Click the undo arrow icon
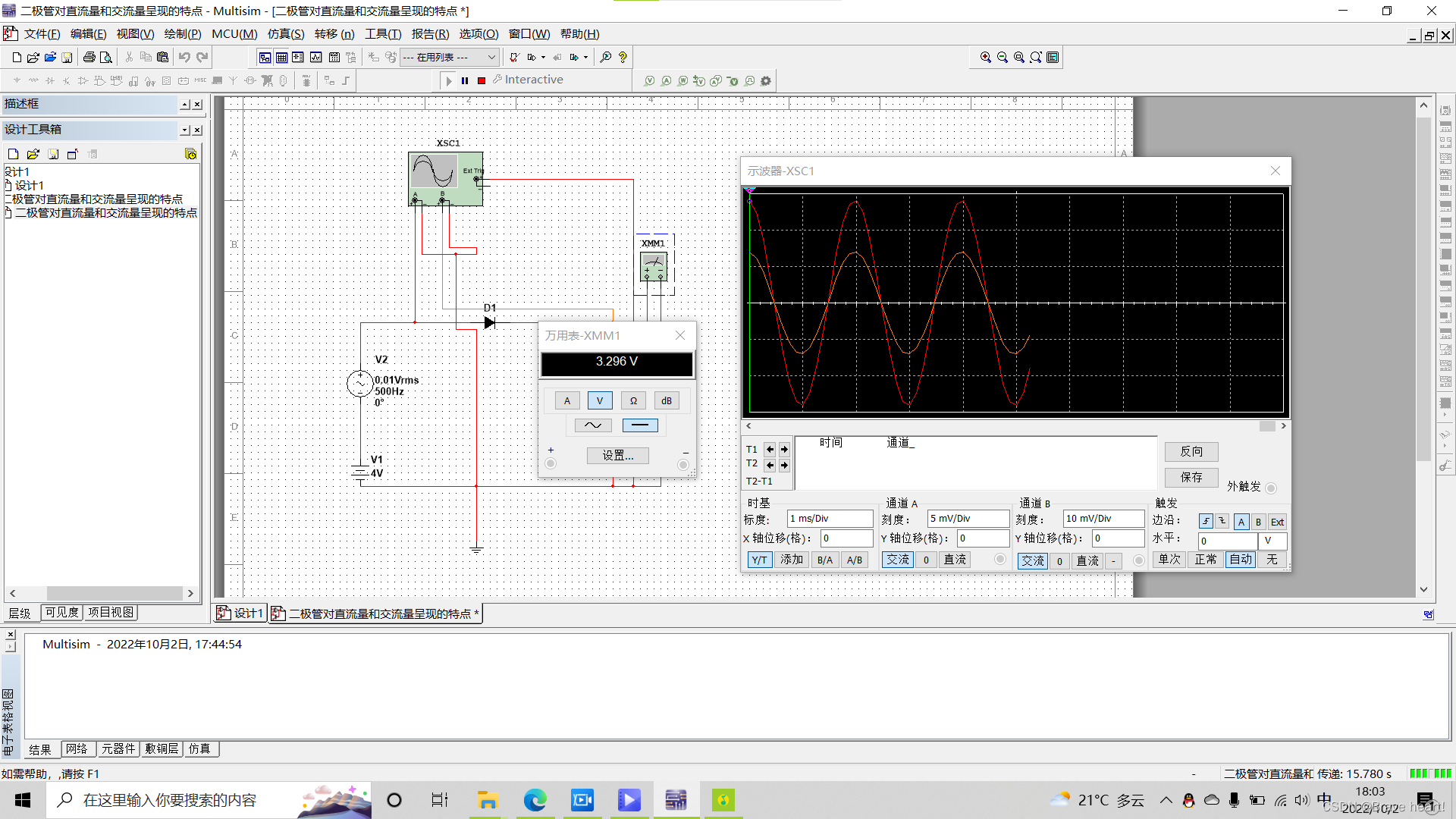The height and width of the screenshot is (819, 1456). click(x=184, y=58)
